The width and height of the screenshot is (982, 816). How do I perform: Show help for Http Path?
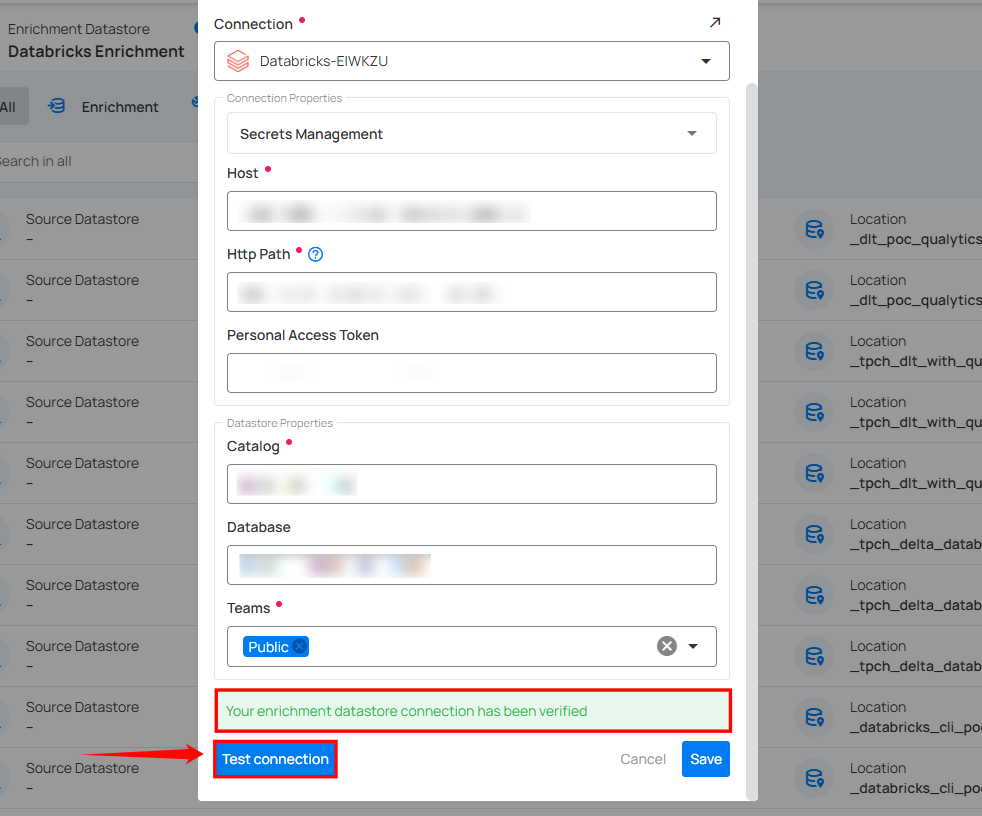[316, 254]
